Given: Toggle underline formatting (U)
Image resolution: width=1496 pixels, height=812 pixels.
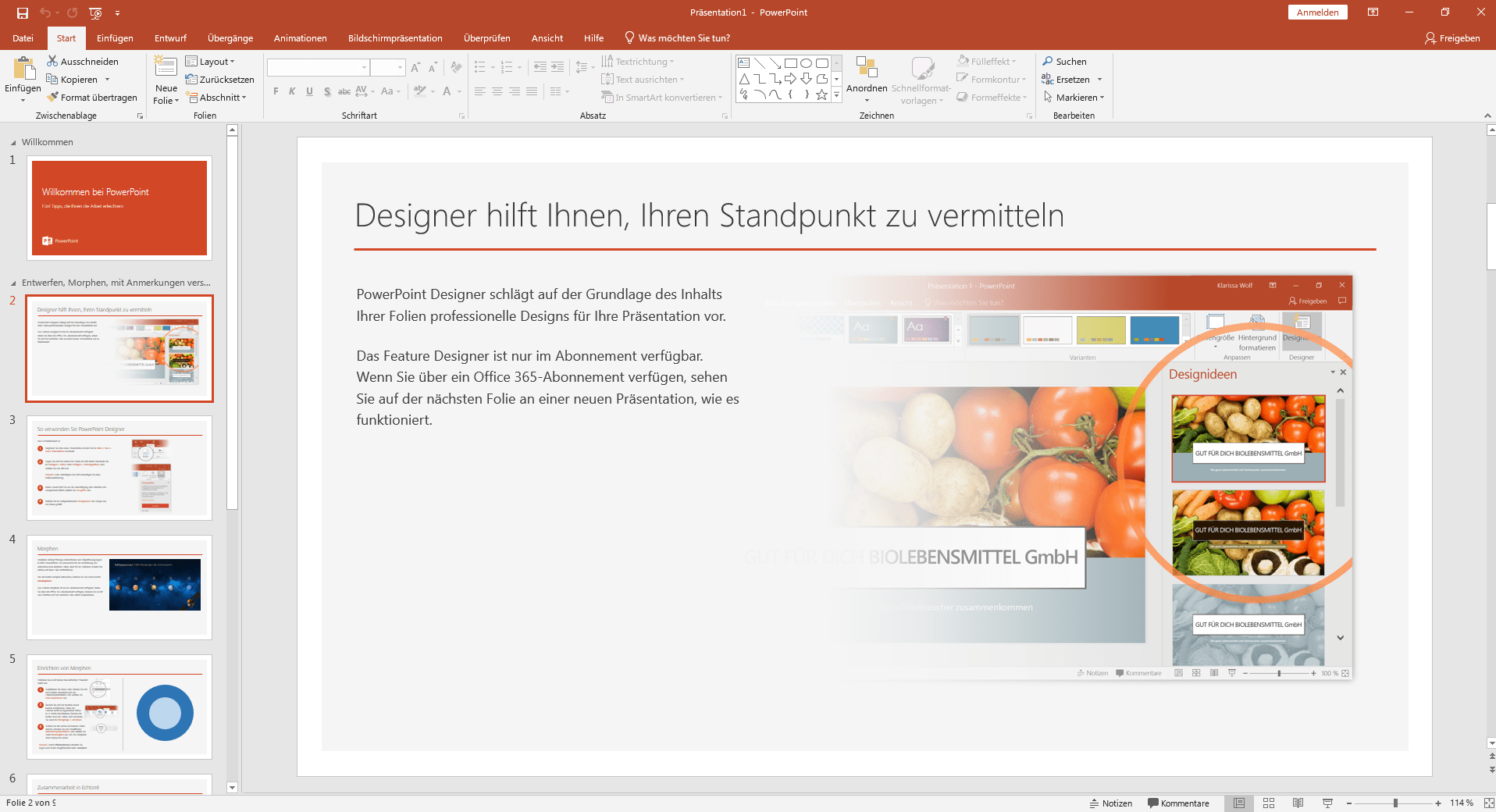Looking at the screenshot, I should point(309,91).
